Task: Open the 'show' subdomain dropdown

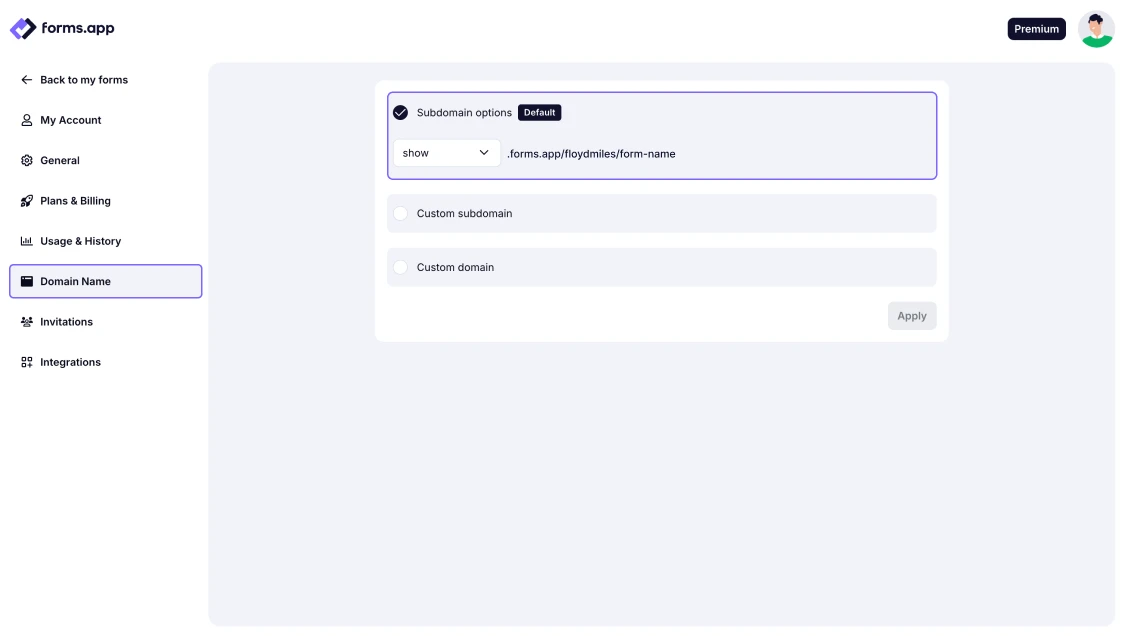Action: click(446, 153)
